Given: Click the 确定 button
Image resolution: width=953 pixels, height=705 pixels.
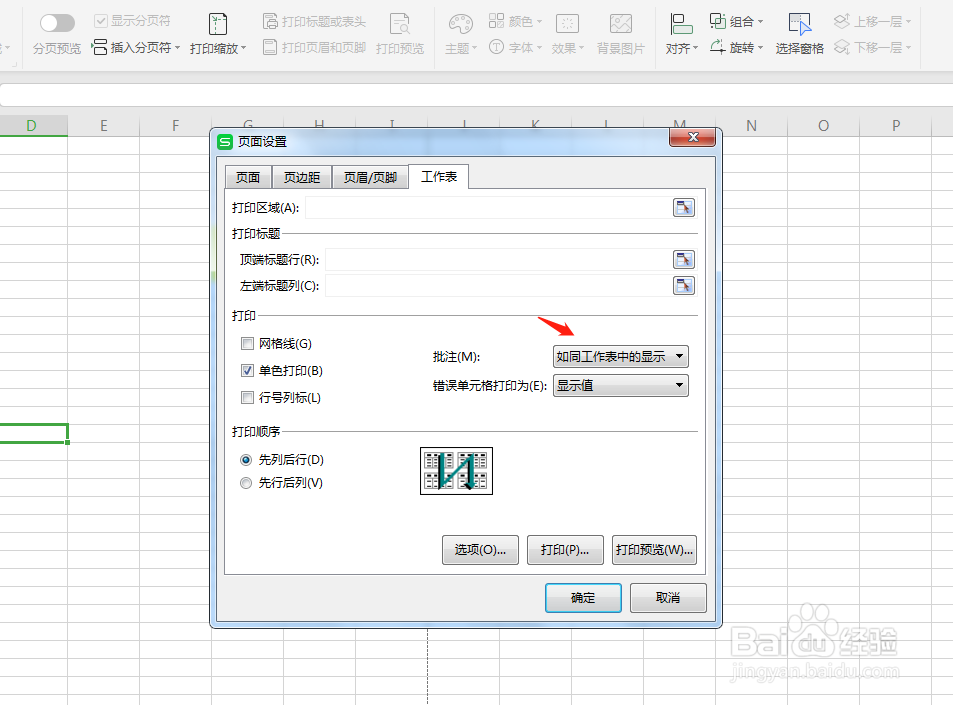Looking at the screenshot, I should [x=583, y=597].
